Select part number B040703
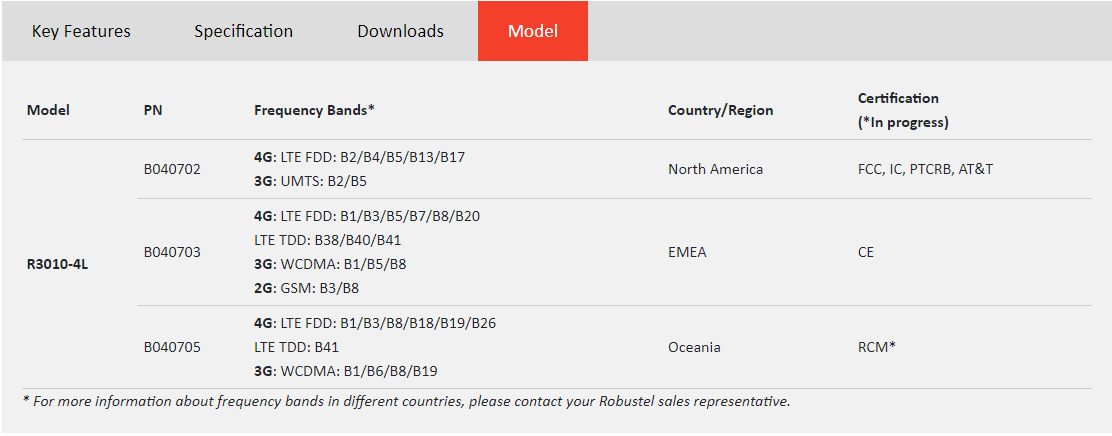The width and height of the screenshot is (1112, 436). click(172, 252)
